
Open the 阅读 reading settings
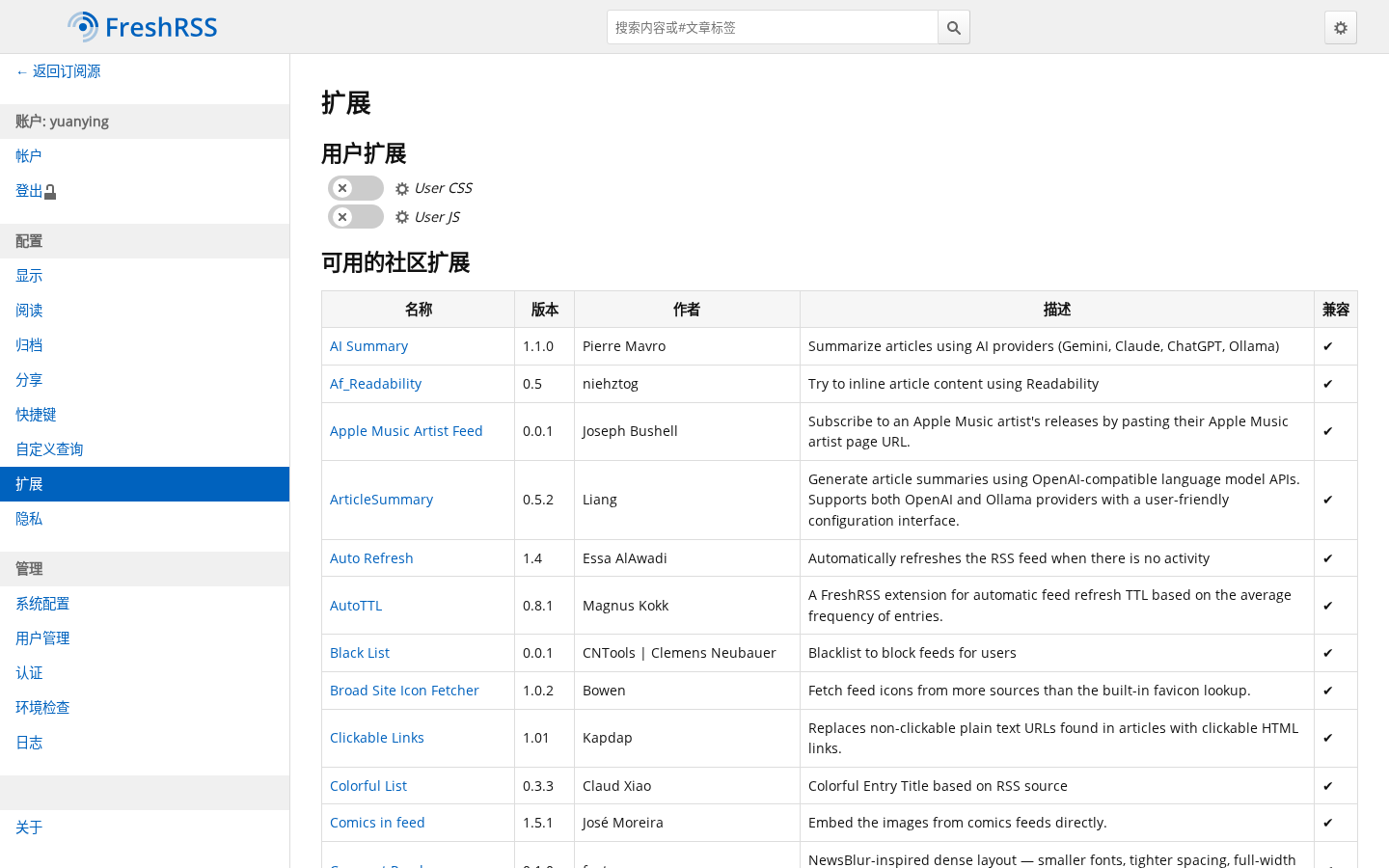coord(145,311)
